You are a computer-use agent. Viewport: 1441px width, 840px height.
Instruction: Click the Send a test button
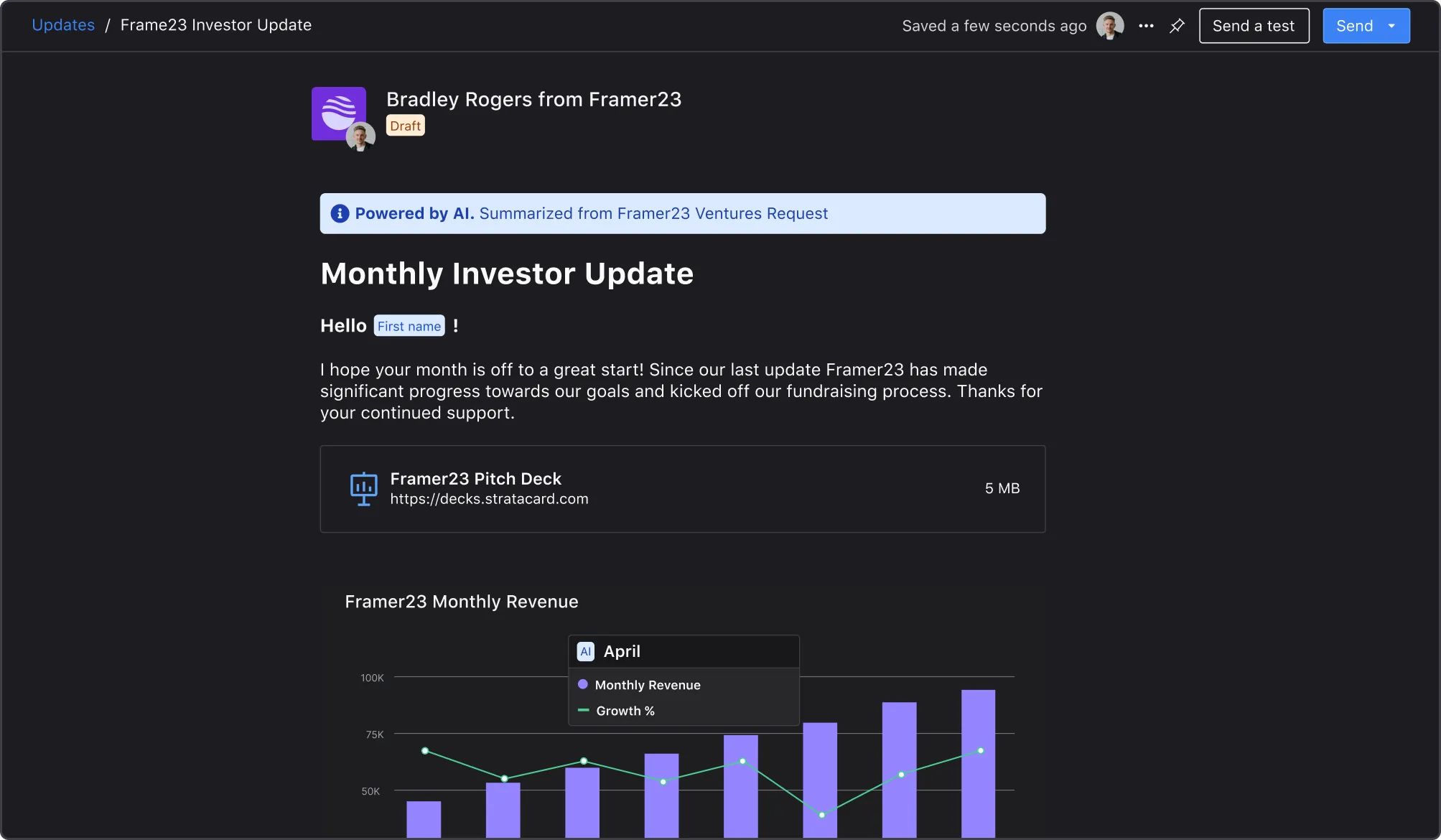(x=1254, y=26)
